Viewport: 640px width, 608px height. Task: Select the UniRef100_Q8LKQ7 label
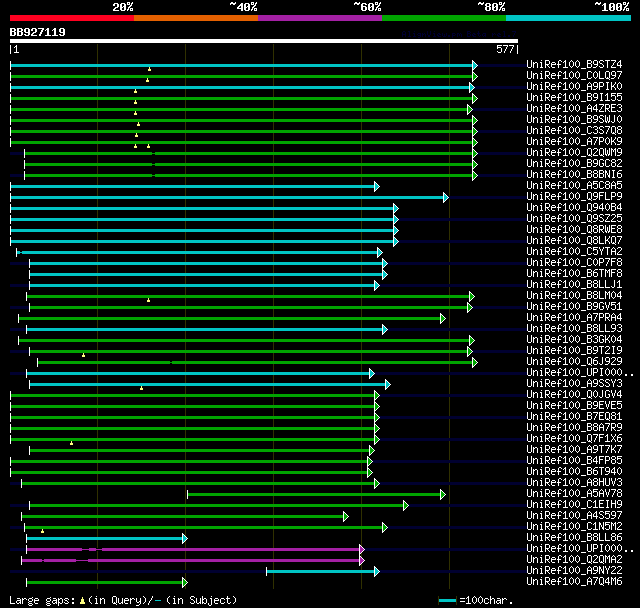tap(574, 241)
